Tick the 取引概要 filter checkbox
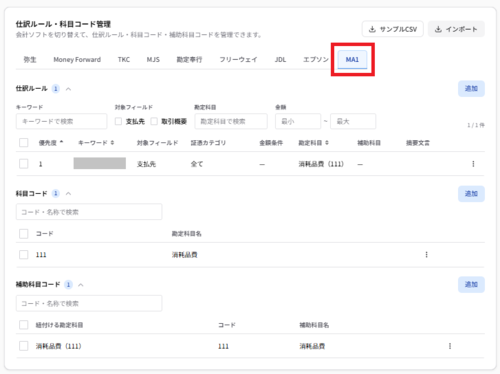This screenshot has height=374, width=500. click(154, 121)
